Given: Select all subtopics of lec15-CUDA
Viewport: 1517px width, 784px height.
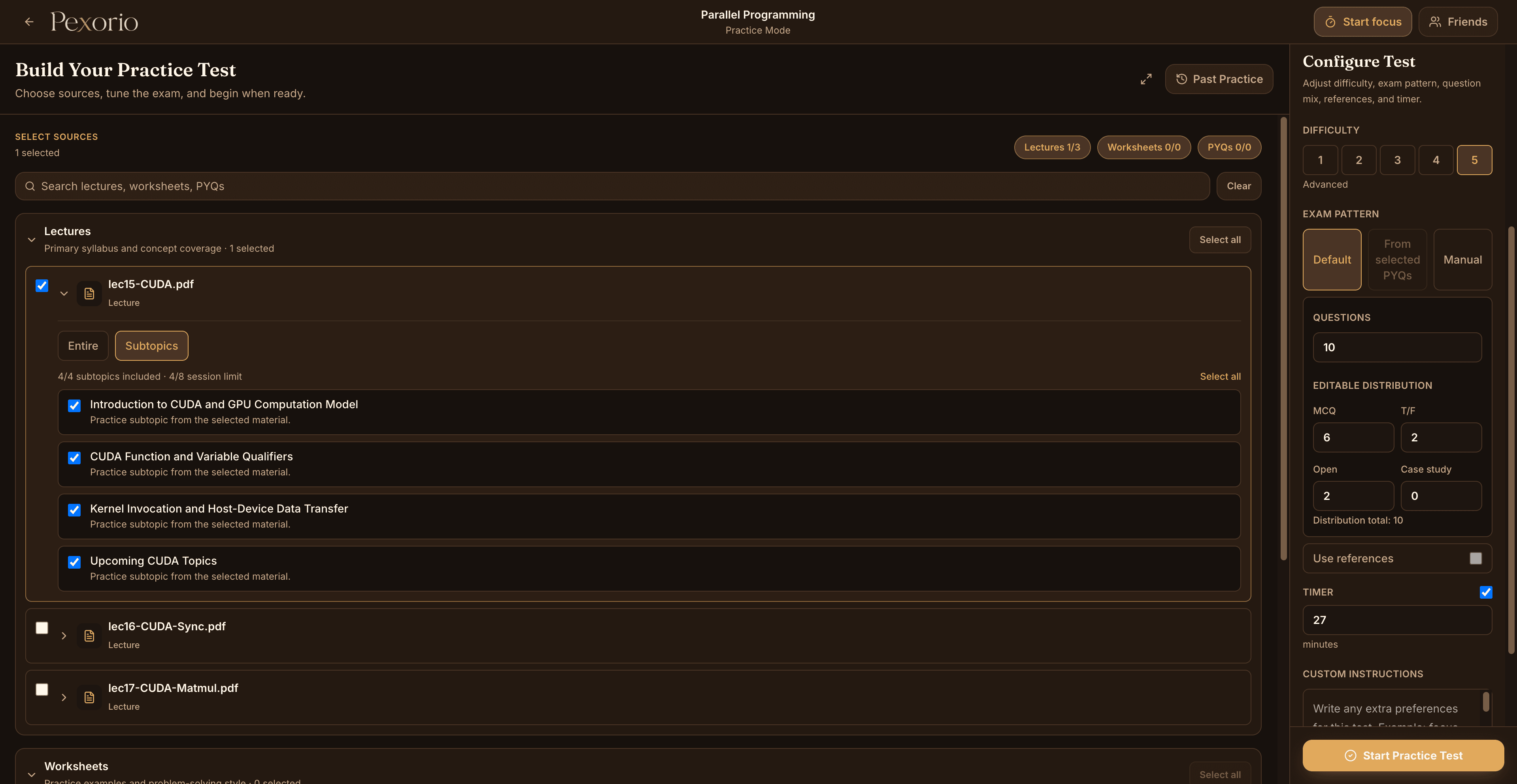Looking at the screenshot, I should 1220,376.
